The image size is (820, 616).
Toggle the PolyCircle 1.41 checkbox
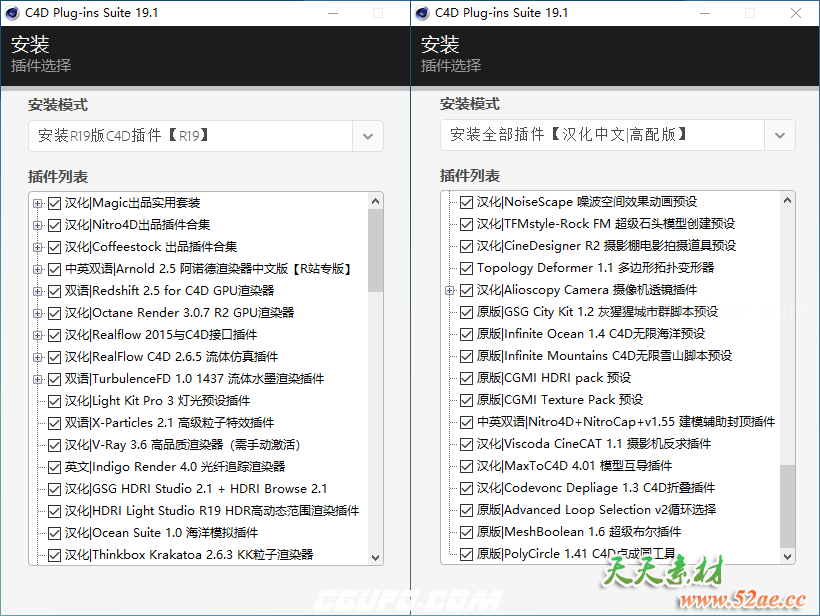[466, 554]
